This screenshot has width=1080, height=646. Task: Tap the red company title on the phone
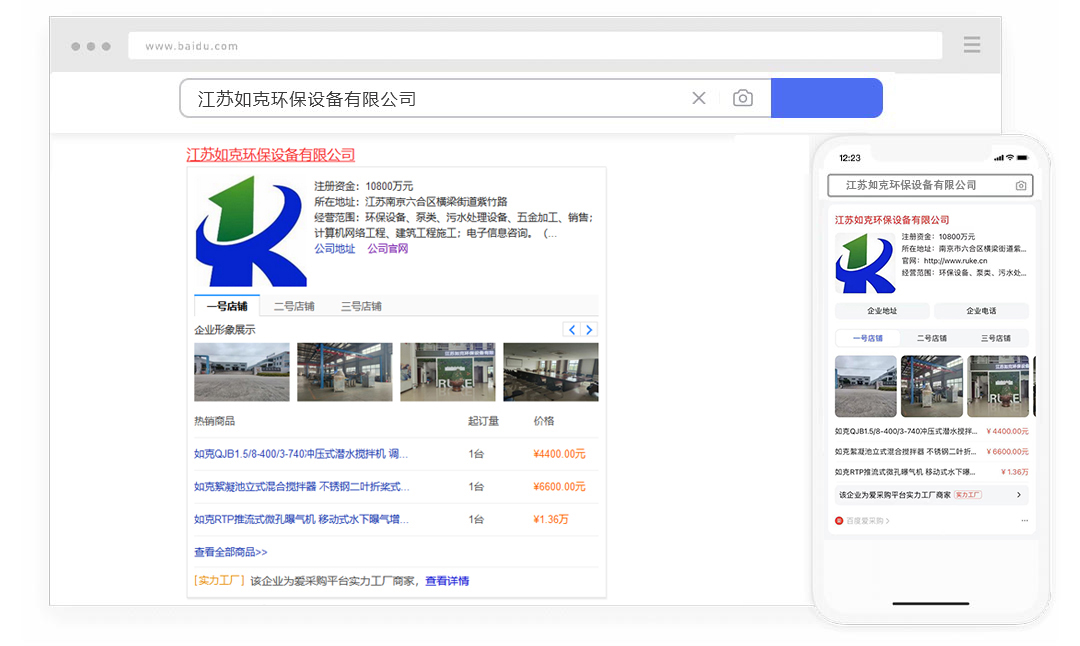click(892, 220)
